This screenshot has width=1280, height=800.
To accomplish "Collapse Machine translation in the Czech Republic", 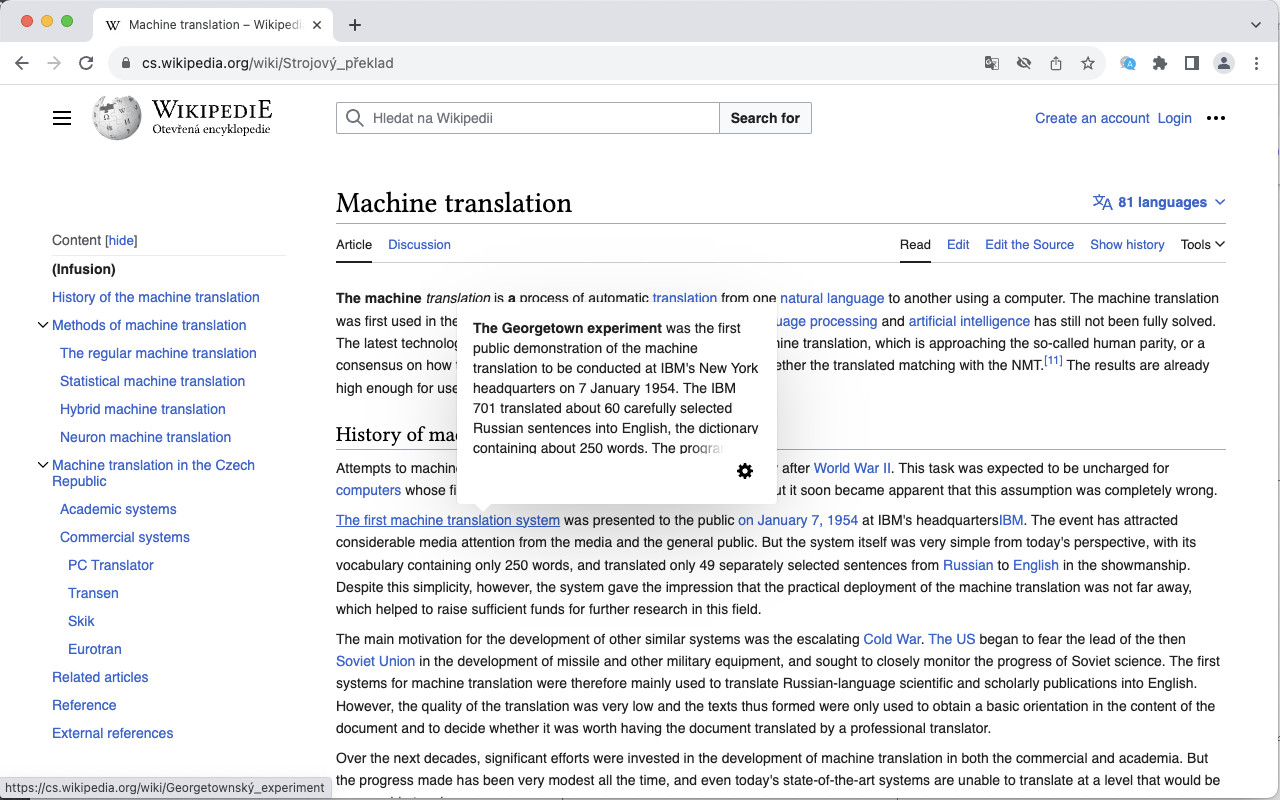I will 43,464.
